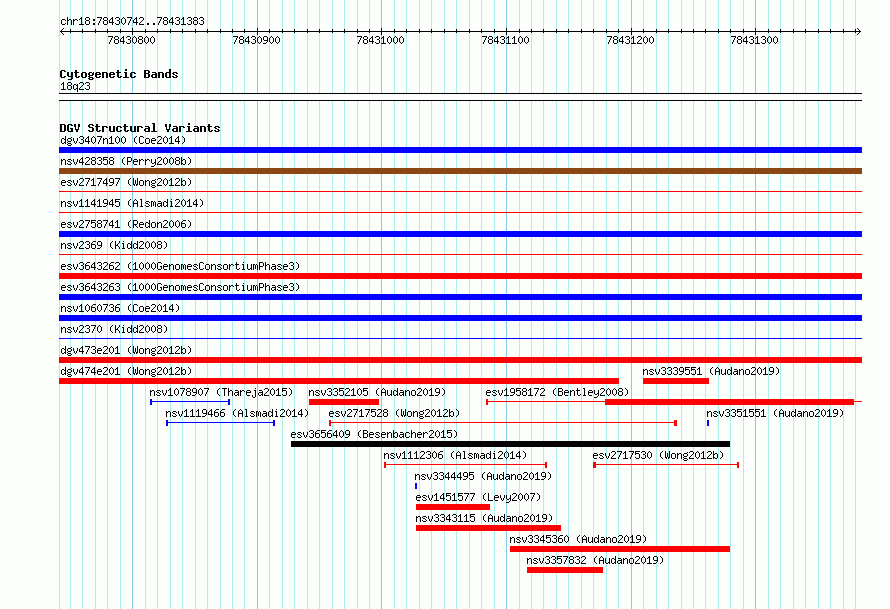
Task: Click the dgv3407n100 (Coe2014) variant label
Action: [123, 140]
